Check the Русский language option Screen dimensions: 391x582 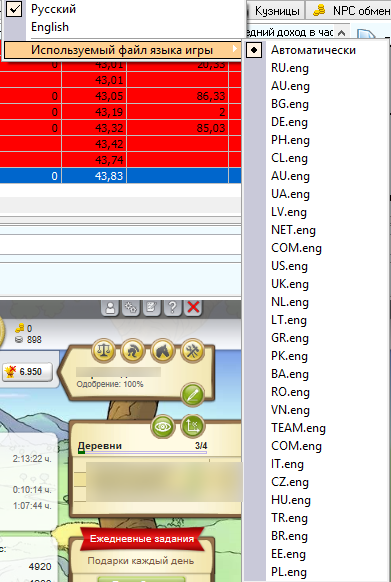point(14,9)
